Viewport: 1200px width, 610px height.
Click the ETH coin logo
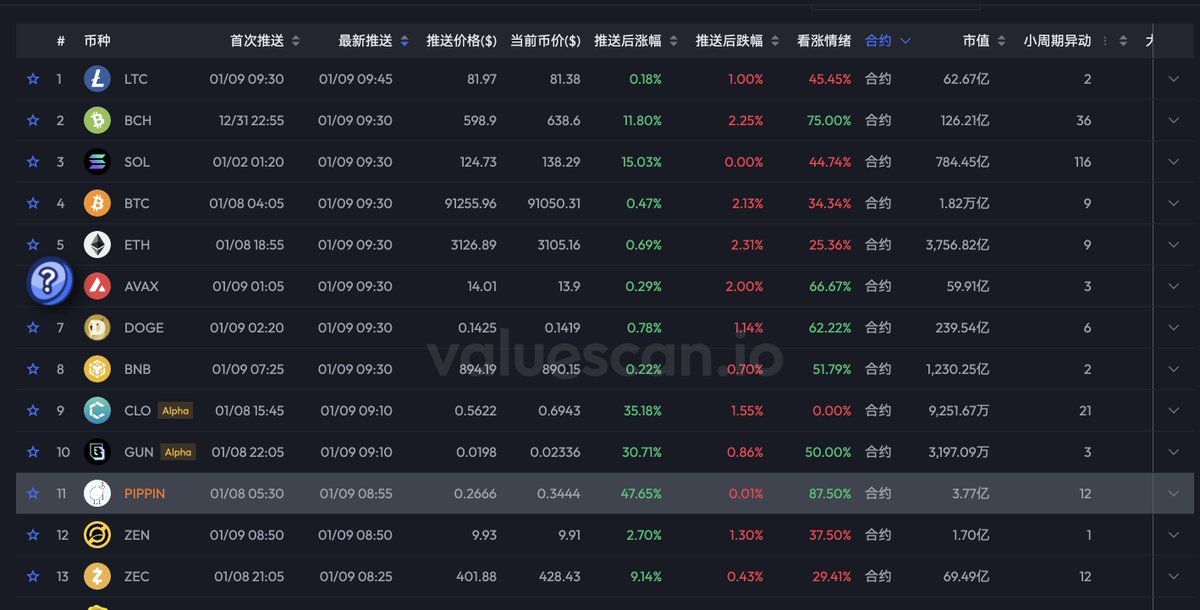pyautogui.click(x=97, y=245)
